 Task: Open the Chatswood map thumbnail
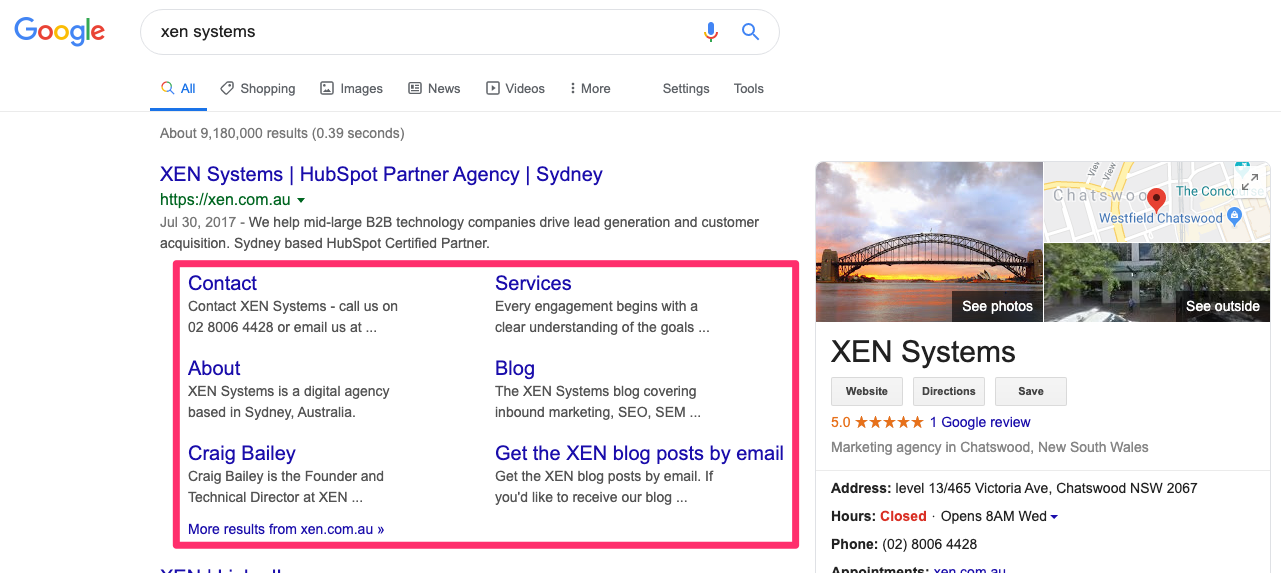(x=1157, y=202)
